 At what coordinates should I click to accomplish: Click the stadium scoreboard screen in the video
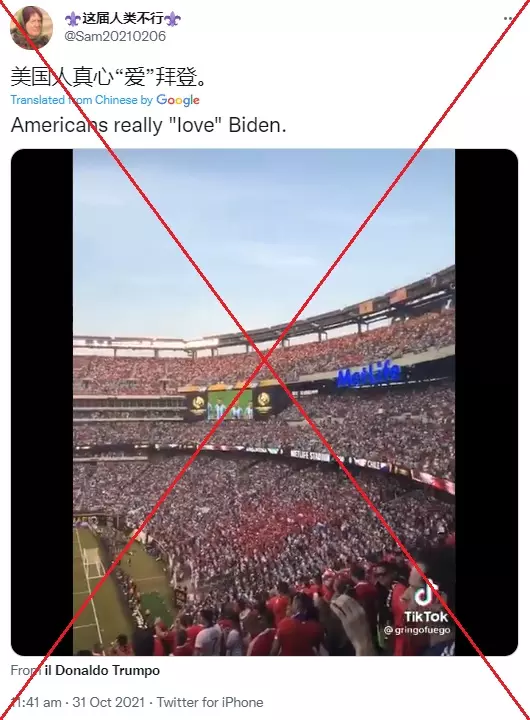tap(230, 405)
